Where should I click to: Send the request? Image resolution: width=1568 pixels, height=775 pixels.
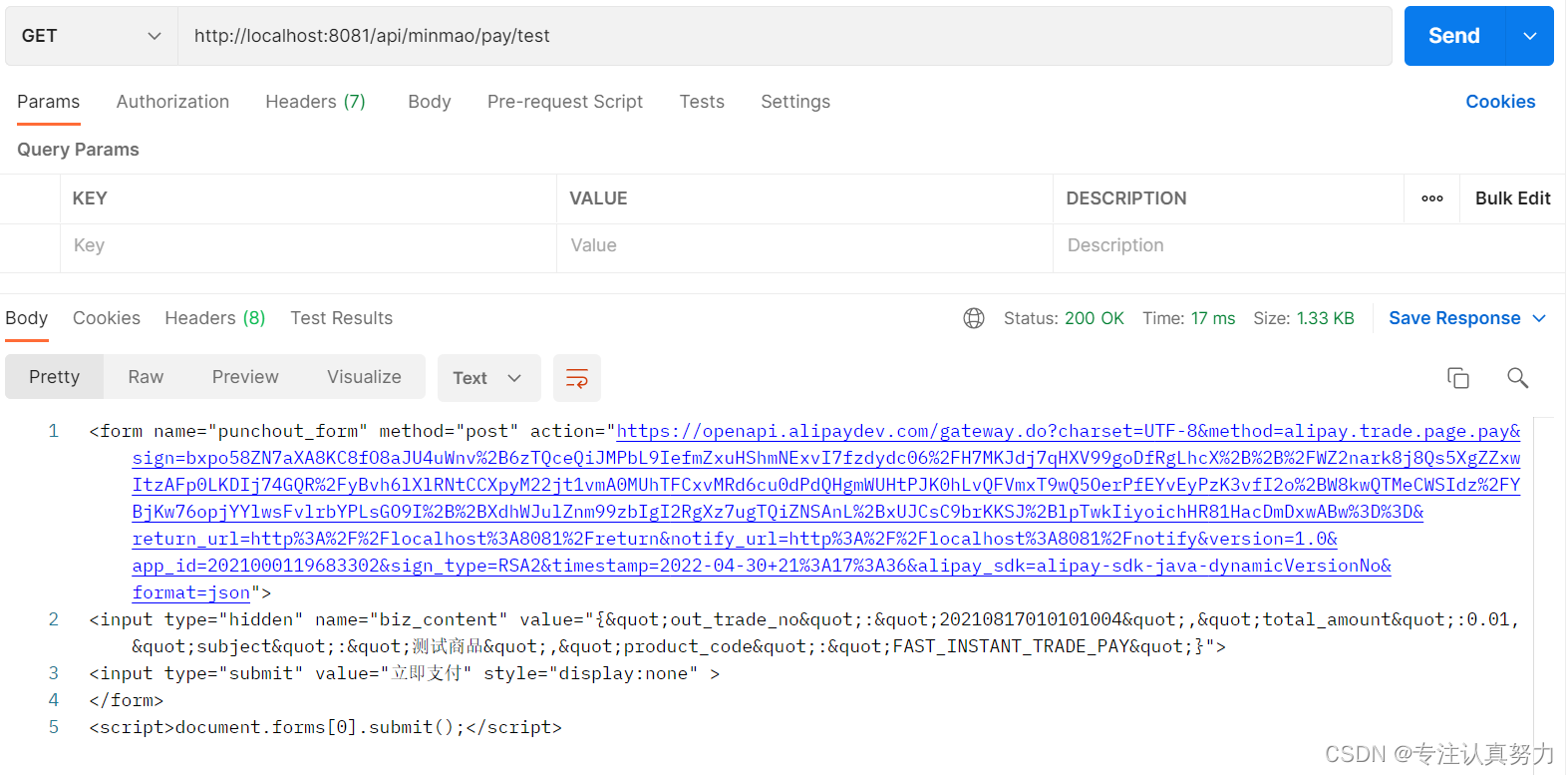click(1454, 36)
